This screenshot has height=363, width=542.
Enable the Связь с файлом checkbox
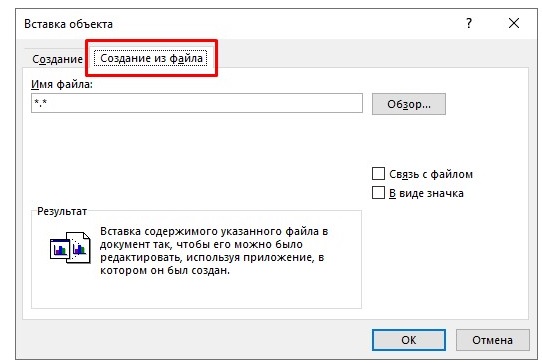(x=378, y=174)
